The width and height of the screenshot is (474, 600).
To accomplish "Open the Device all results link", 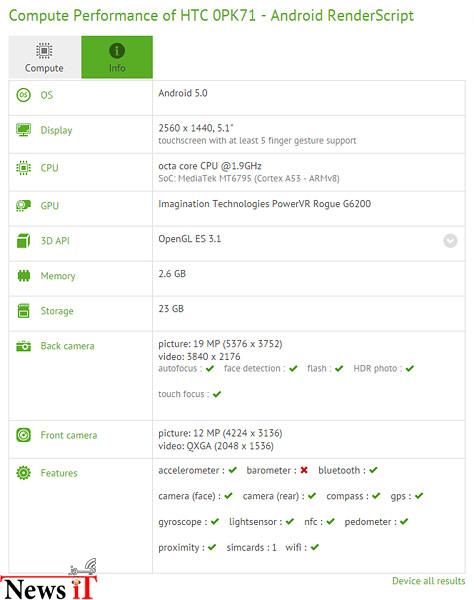I will click(428, 581).
